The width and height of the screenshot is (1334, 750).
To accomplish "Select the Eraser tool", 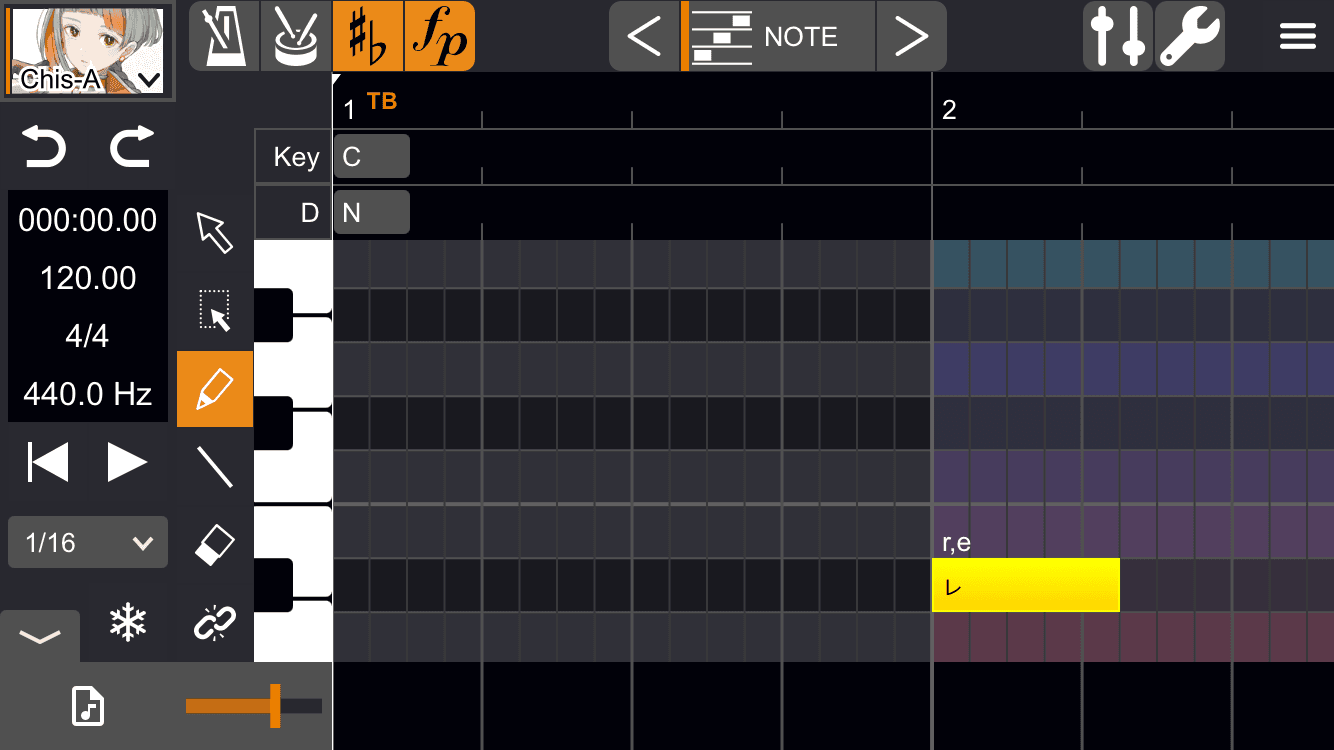I will pos(214,543).
